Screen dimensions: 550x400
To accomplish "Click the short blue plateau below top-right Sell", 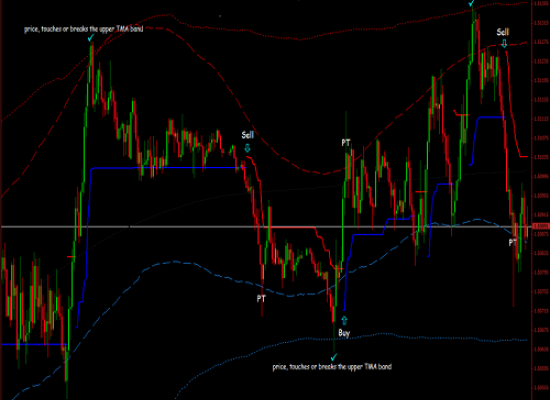I will click(x=491, y=117).
